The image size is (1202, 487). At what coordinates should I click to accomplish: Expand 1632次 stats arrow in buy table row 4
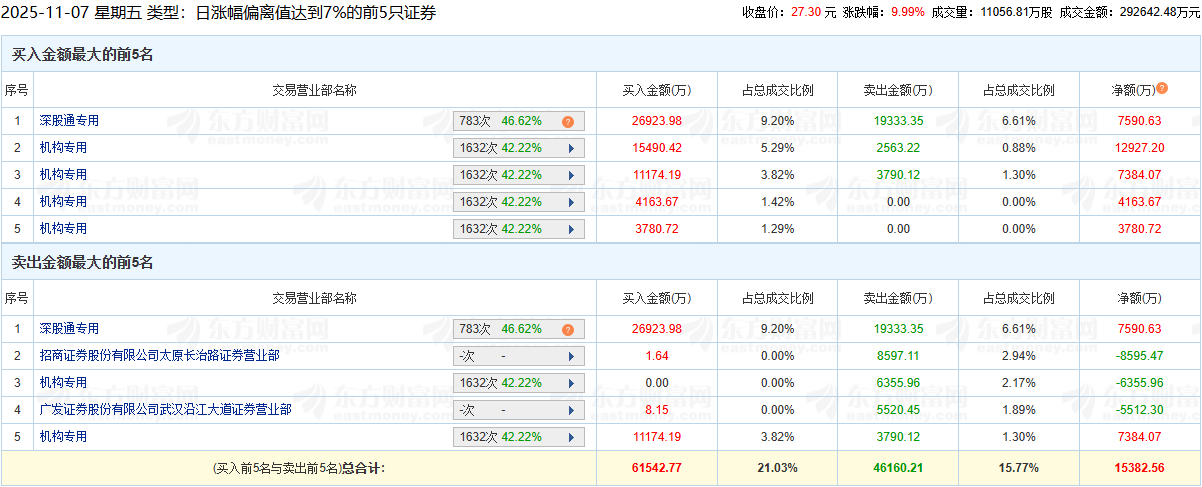click(x=571, y=202)
